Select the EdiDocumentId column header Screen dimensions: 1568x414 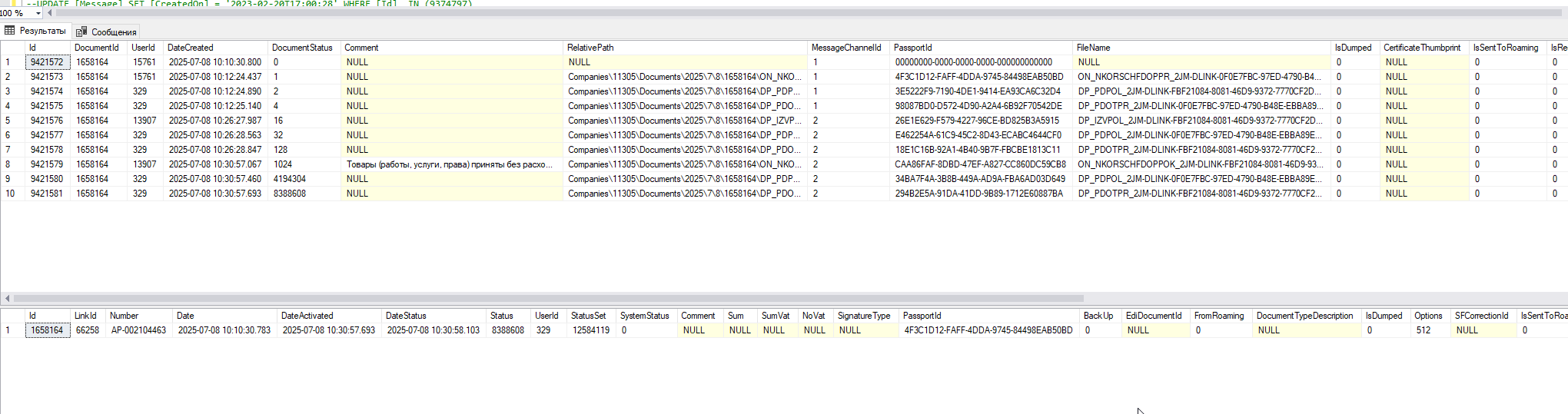point(1156,316)
